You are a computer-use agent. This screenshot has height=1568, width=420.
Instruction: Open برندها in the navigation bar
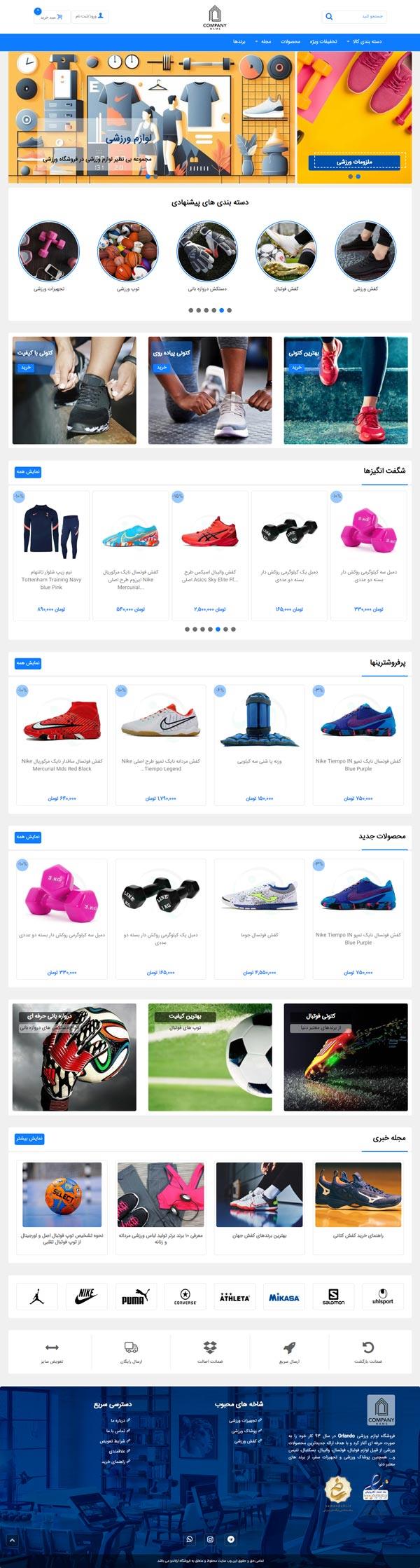[x=239, y=41]
